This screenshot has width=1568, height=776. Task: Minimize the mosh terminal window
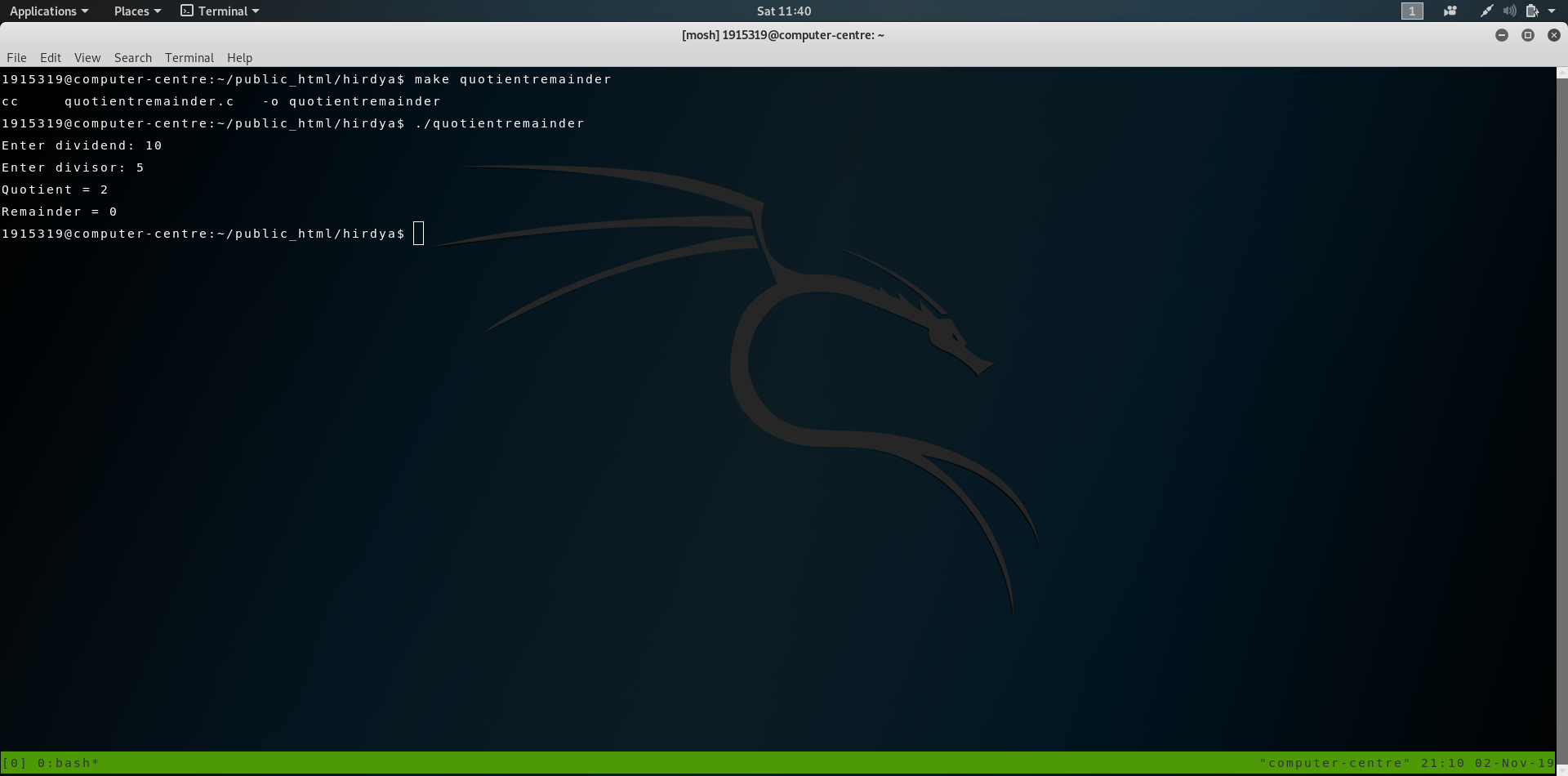[1502, 35]
